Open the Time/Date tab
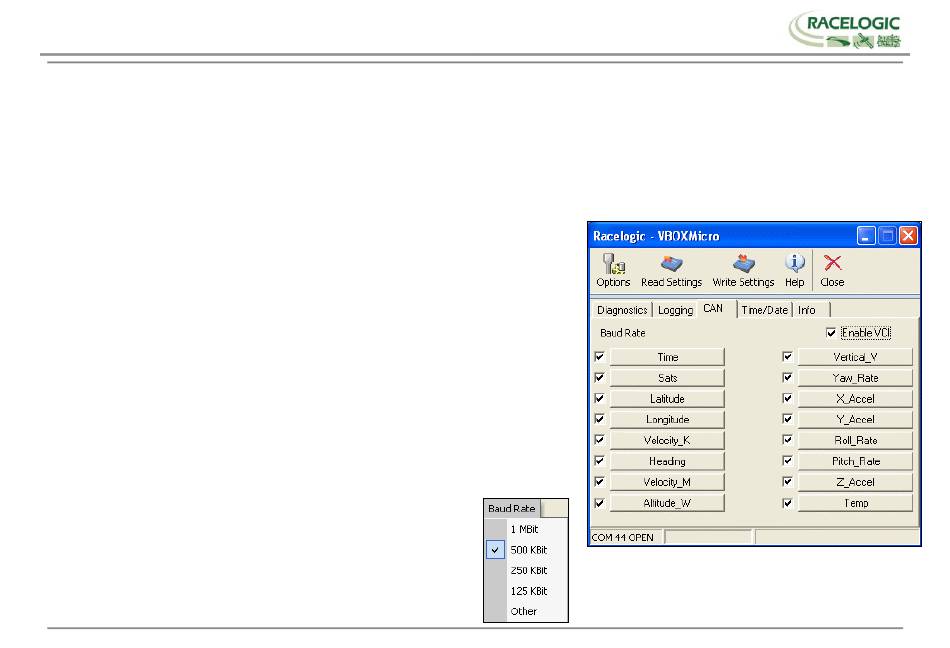Image resolution: width=950 pixels, height=648 pixels. pyautogui.click(x=764, y=310)
